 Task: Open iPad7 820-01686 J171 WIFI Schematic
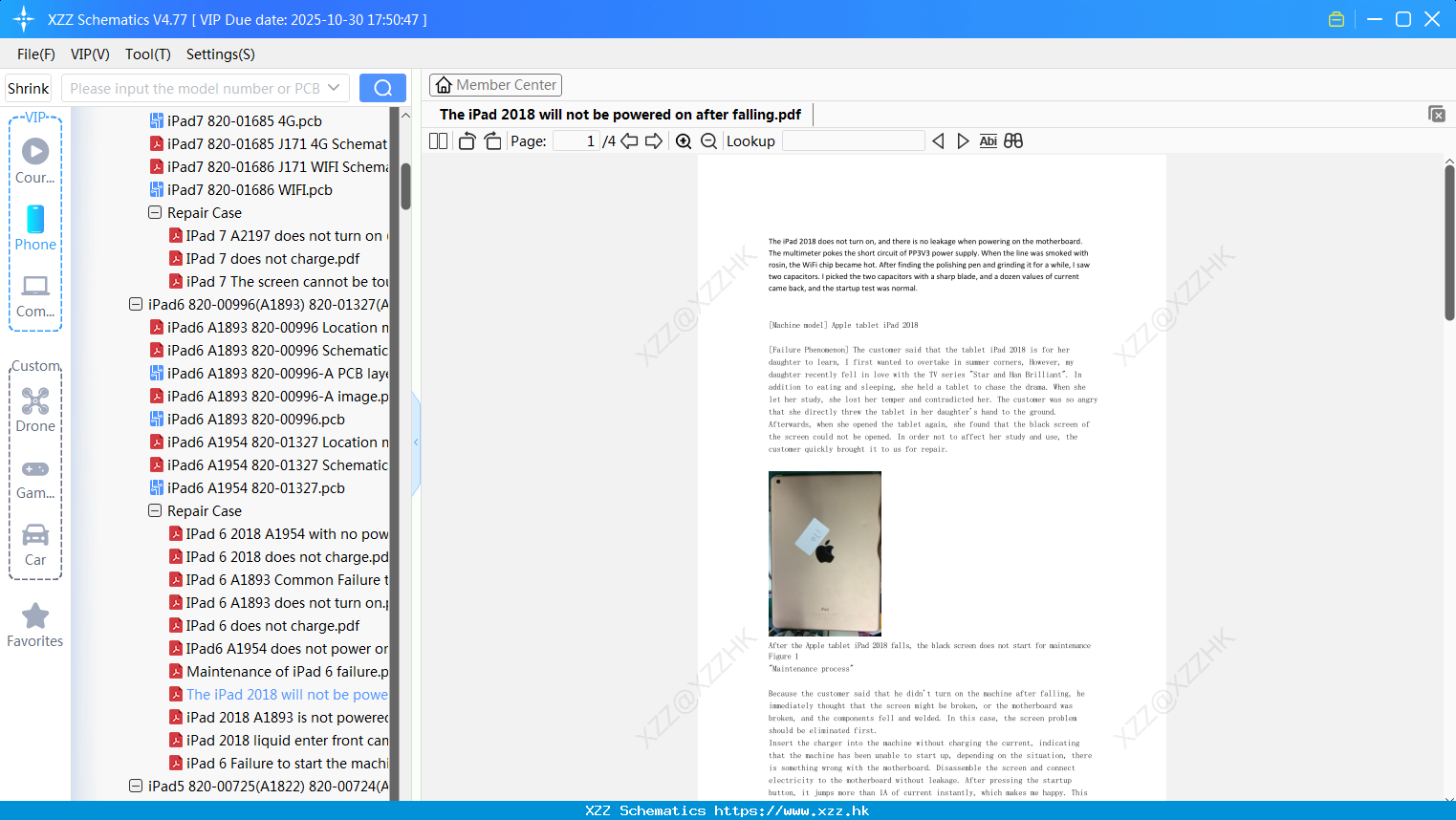coord(269,166)
